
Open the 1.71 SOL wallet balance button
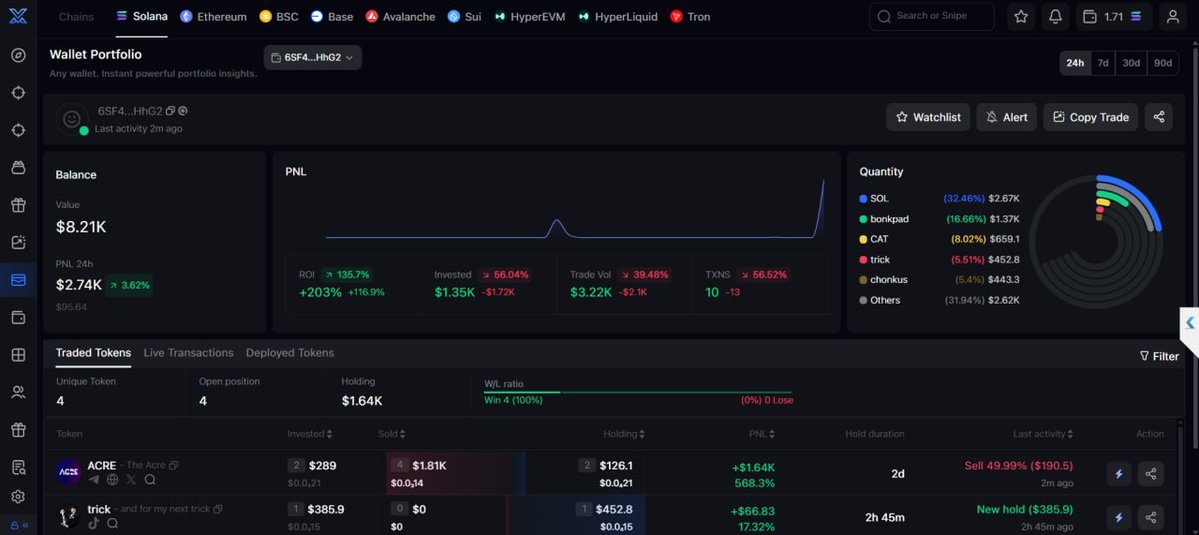click(x=1113, y=16)
